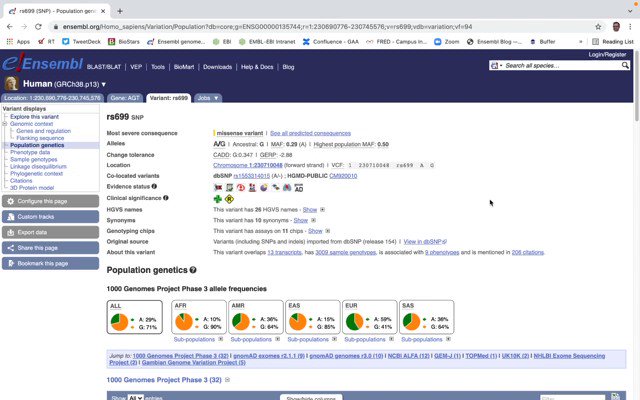This screenshot has height=400, width=640.
Task: Expand EAS Sub-populations
Action: (x=312, y=339)
